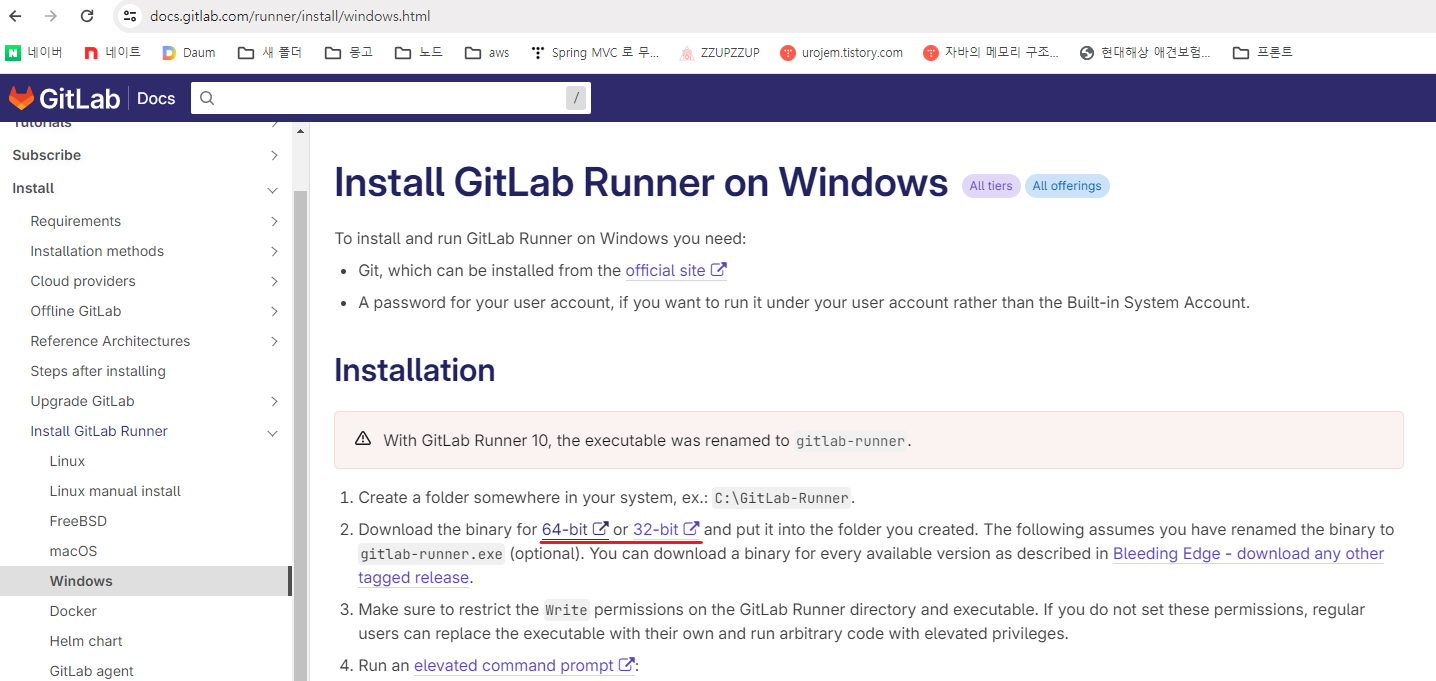Collapse the Install GitLab Runner chevron
Screen dimensions: 1436x681
pyautogui.click(x=272, y=432)
